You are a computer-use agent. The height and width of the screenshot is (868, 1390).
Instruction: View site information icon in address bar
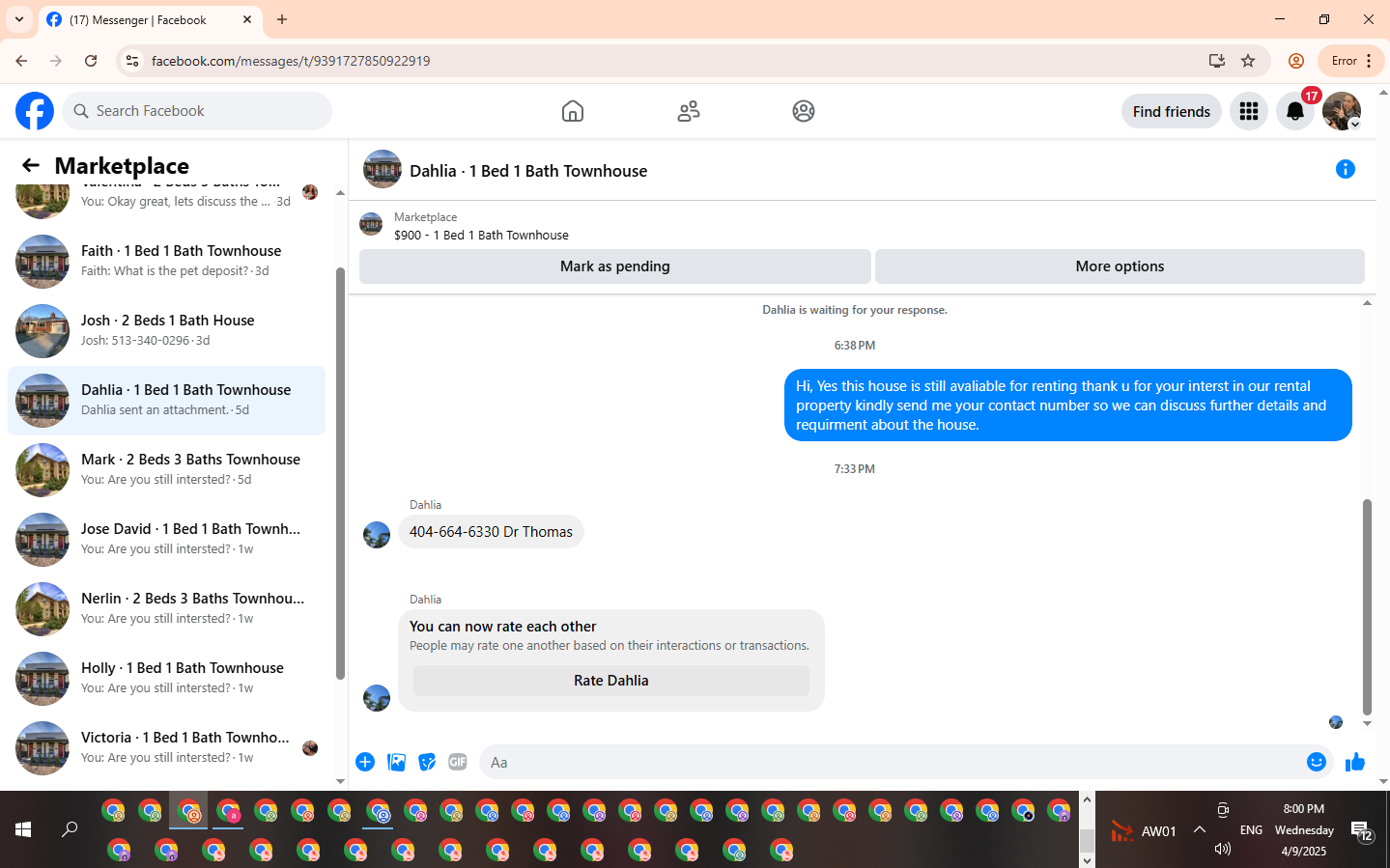[x=132, y=61]
